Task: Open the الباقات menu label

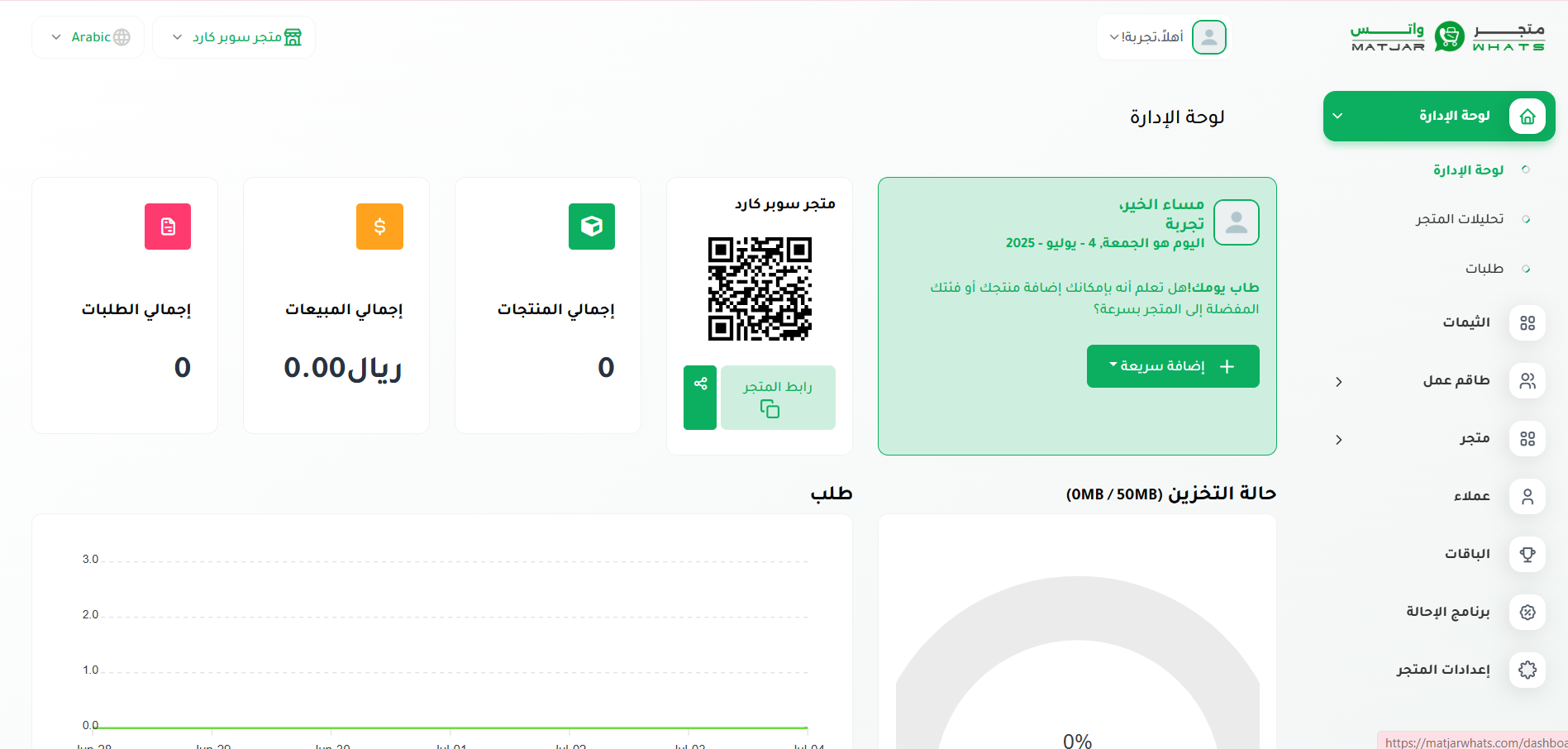Action: (1467, 554)
